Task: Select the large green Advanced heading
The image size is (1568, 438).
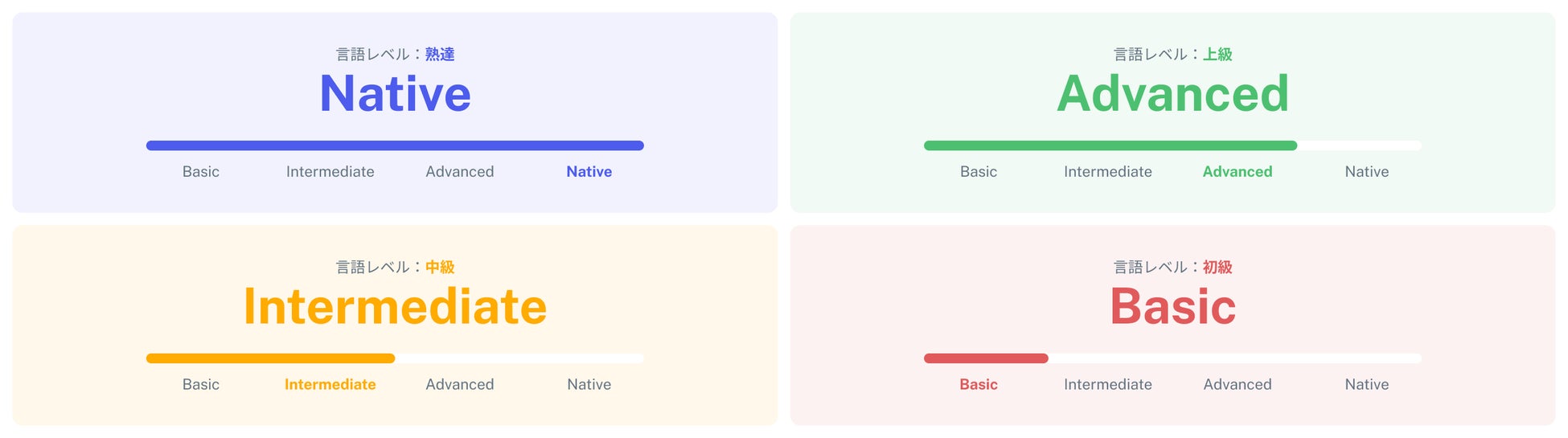Action: tap(1172, 94)
